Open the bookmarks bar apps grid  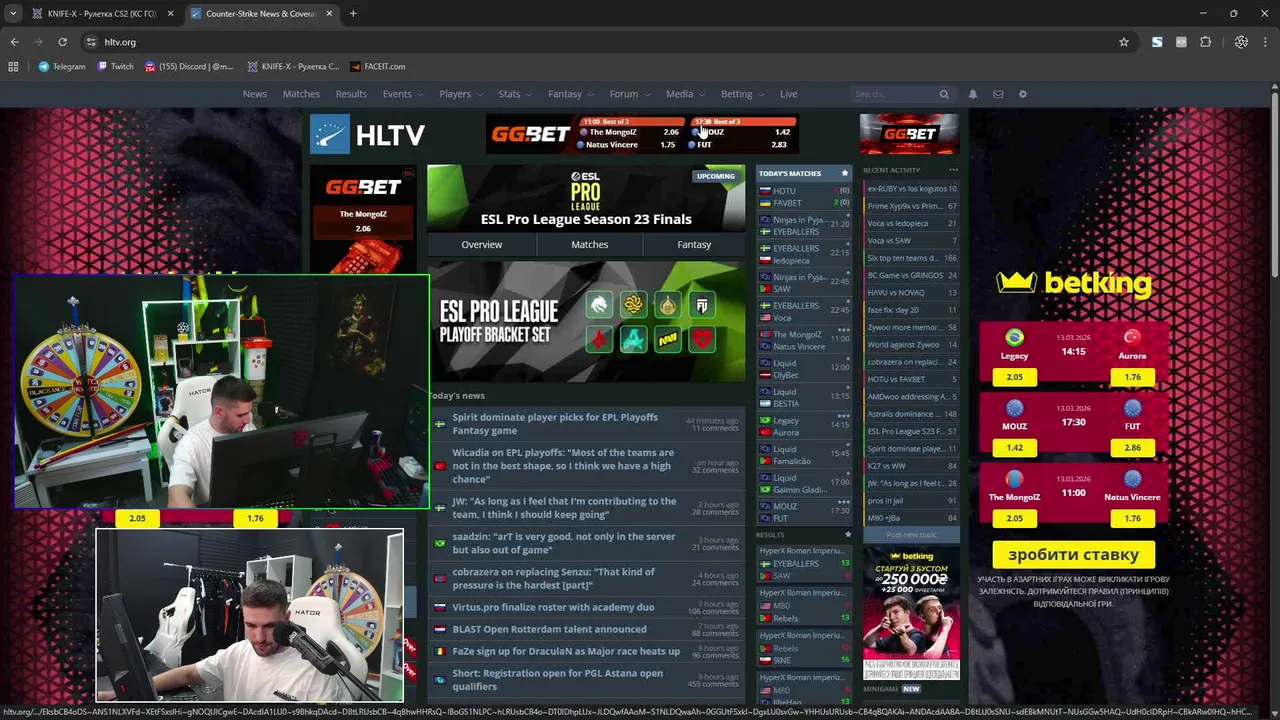click(x=13, y=67)
